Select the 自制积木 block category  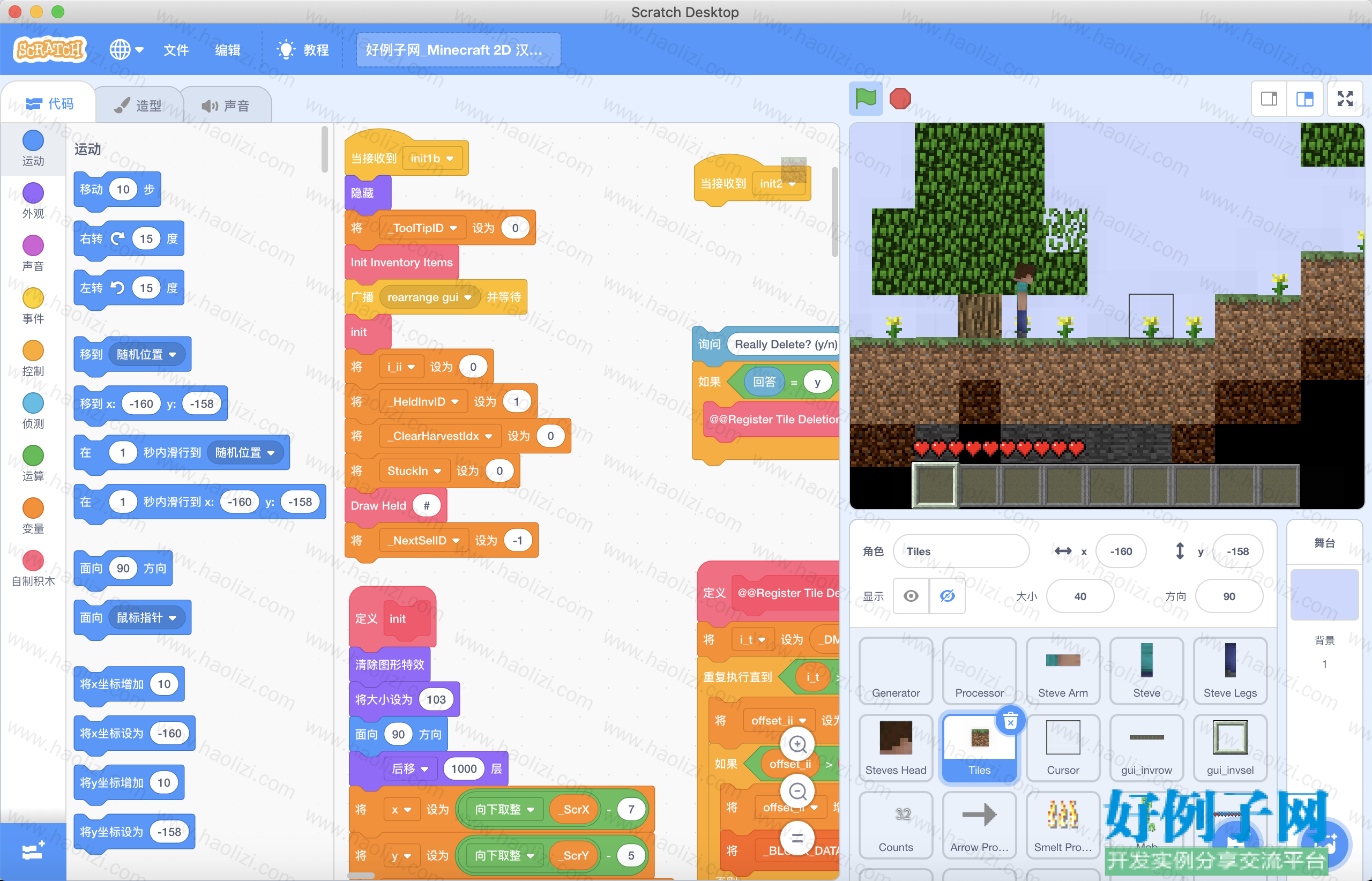point(33,569)
